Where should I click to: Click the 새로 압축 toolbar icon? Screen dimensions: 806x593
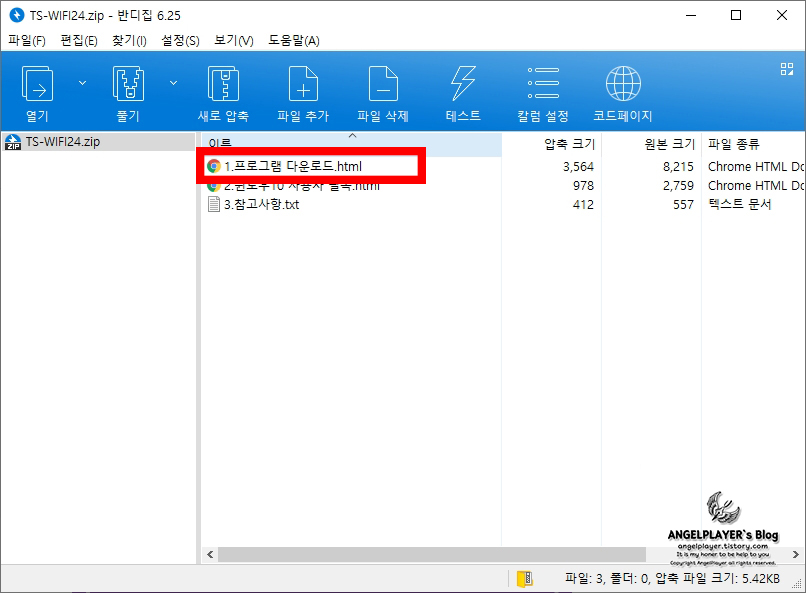[x=223, y=84]
